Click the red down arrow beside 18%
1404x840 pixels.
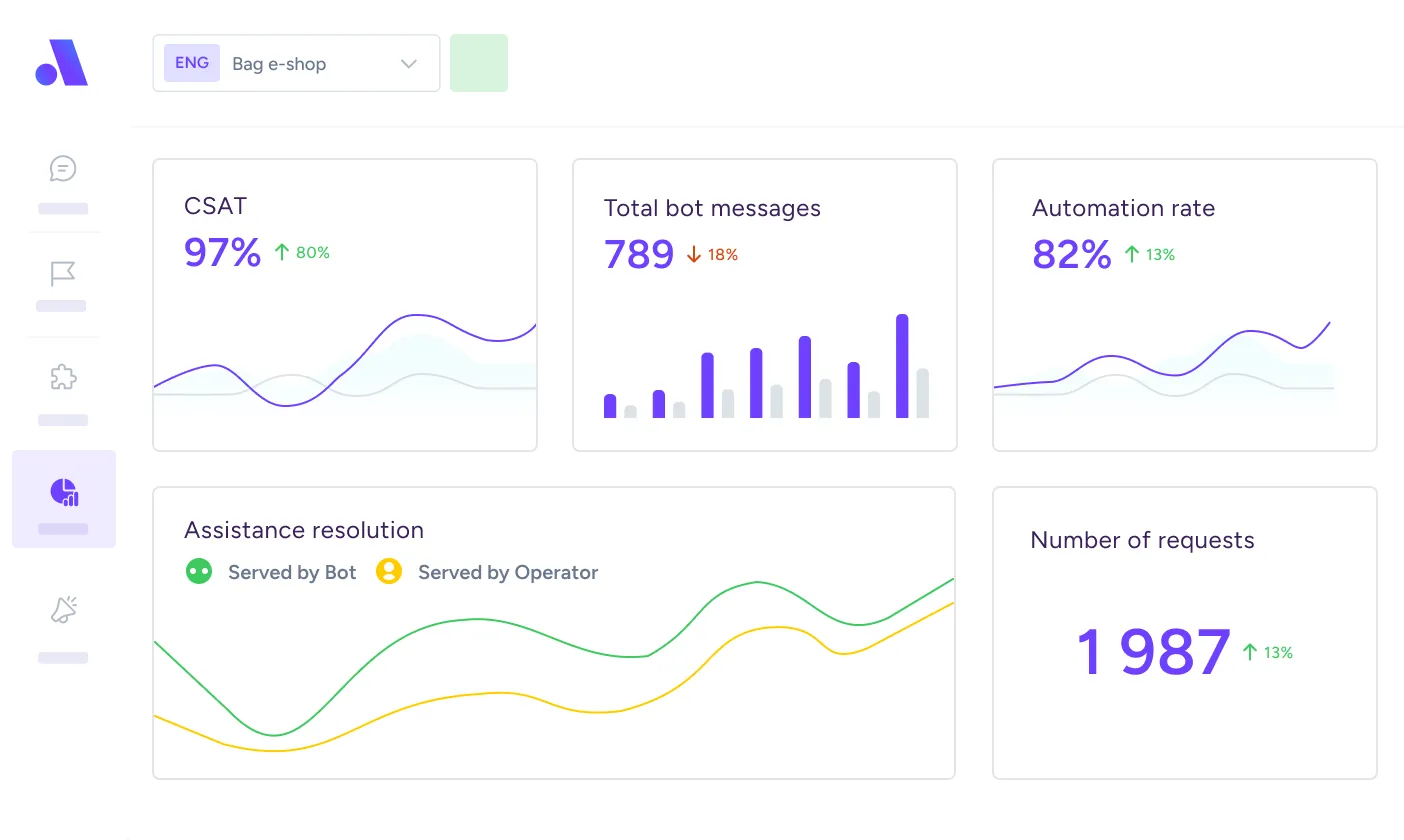[694, 255]
